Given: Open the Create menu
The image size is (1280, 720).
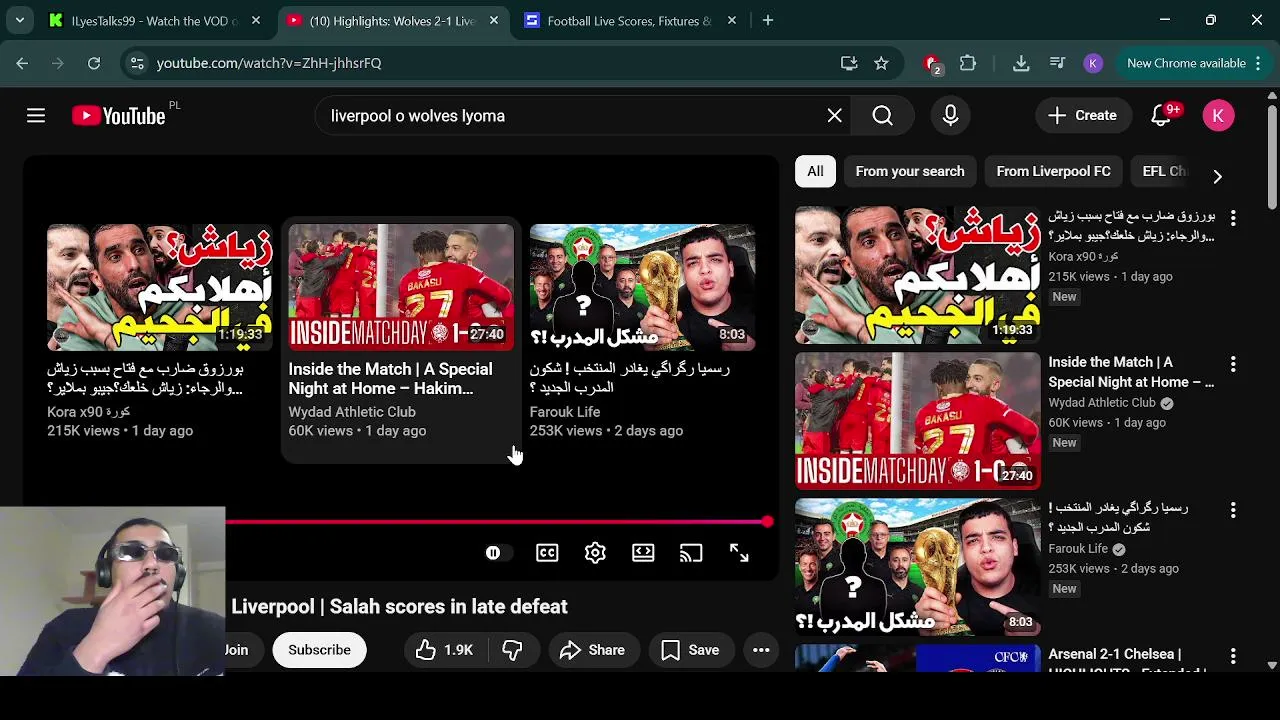Looking at the screenshot, I should click(x=1082, y=116).
